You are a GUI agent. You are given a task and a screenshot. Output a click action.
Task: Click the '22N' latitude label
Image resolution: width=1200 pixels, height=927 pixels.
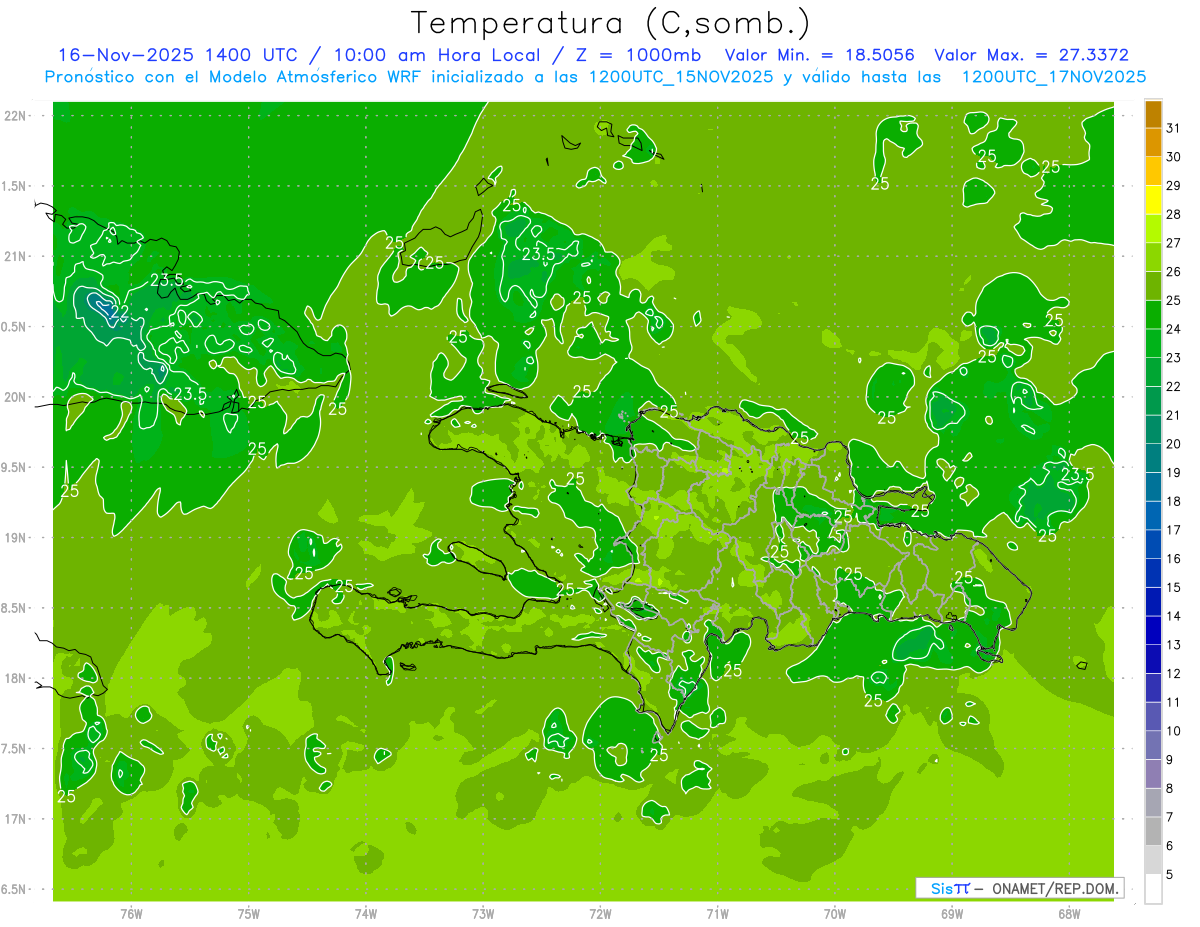pyautogui.click(x=15, y=116)
